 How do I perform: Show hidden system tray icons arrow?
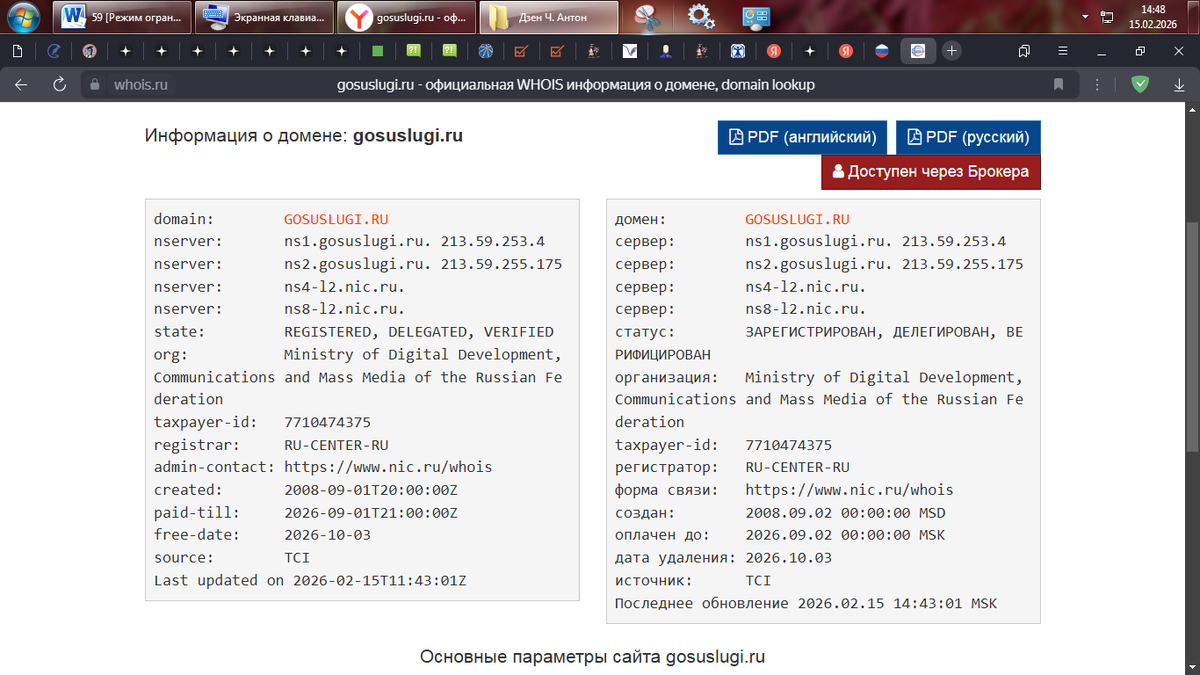[1087, 17]
